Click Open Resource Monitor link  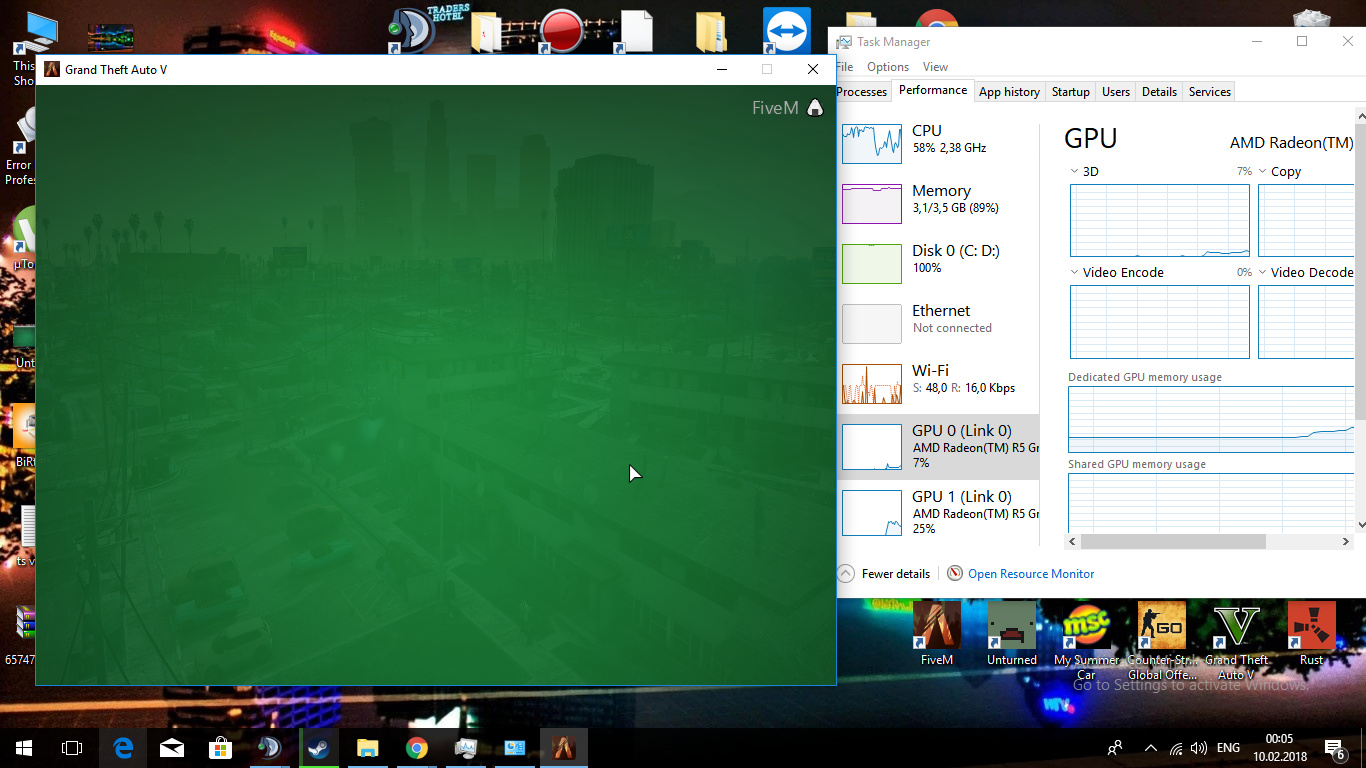pos(1031,574)
